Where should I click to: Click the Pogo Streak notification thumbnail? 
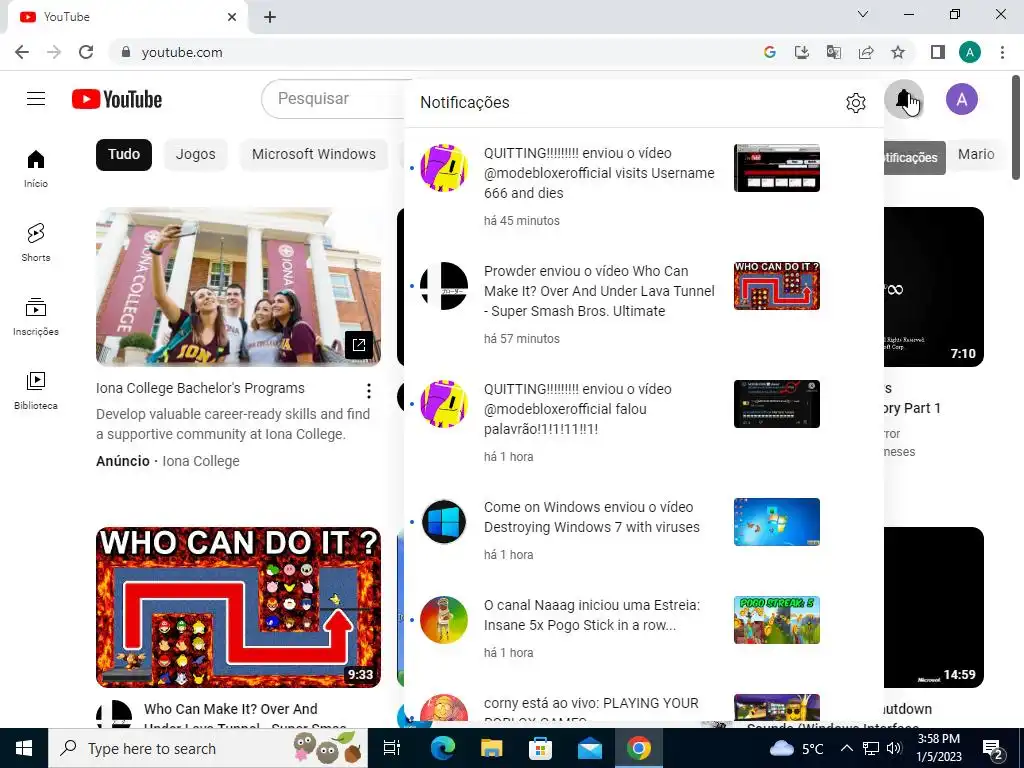(776, 620)
